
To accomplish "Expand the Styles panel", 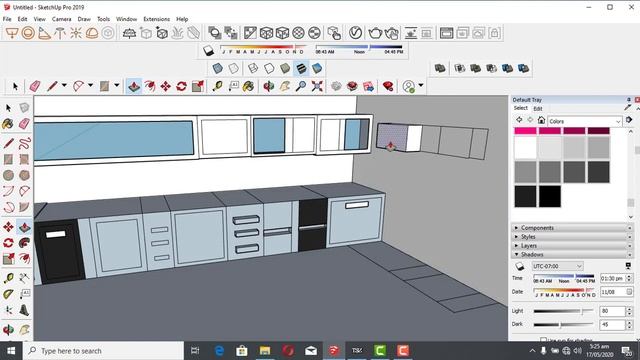I will [571, 237].
